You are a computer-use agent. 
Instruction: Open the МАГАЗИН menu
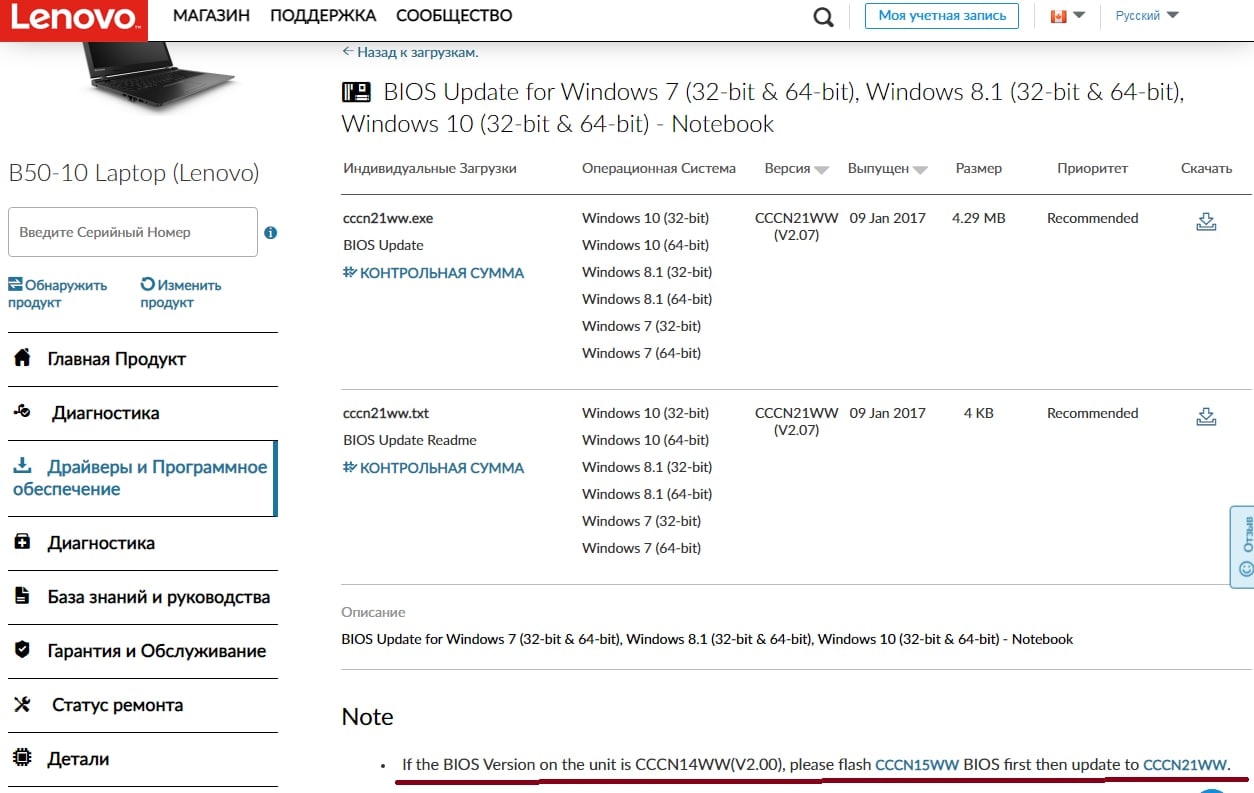[x=211, y=16]
